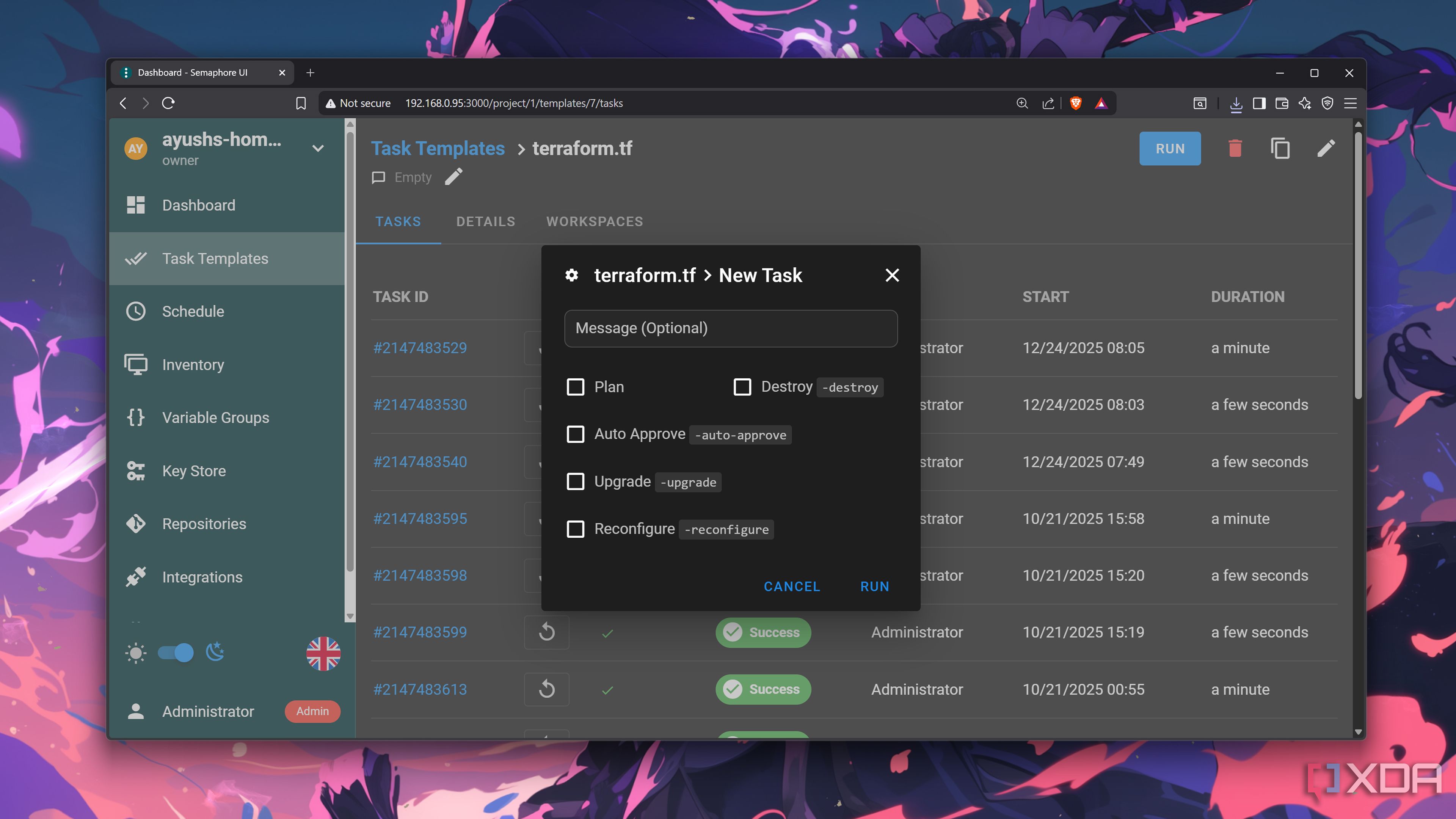Open the browser hamburger menu icon
Screen dimensions: 1456x819
pyautogui.click(x=1350, y=103)
